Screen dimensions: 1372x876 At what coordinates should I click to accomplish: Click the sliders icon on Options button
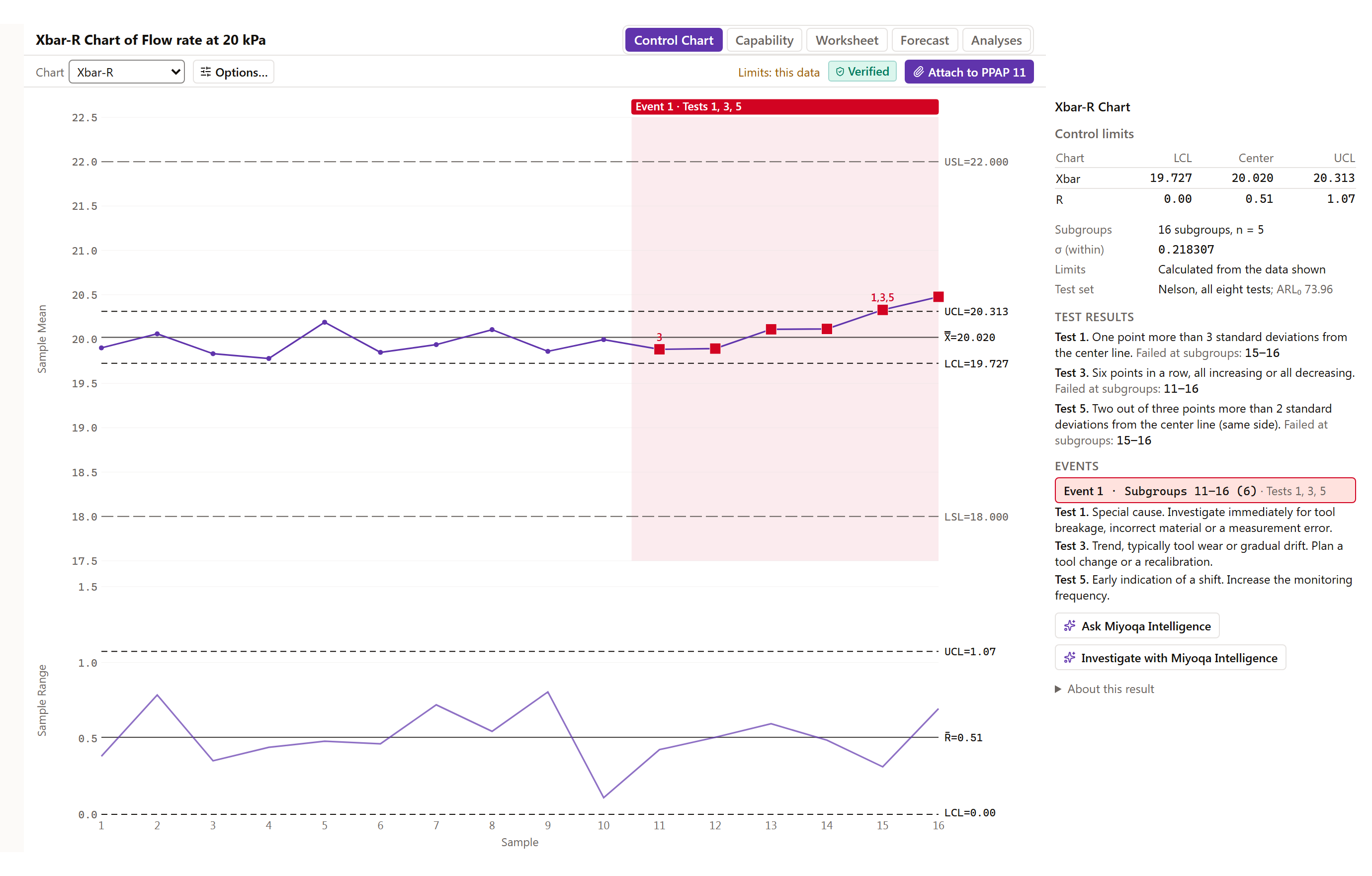tap(206, 72)
